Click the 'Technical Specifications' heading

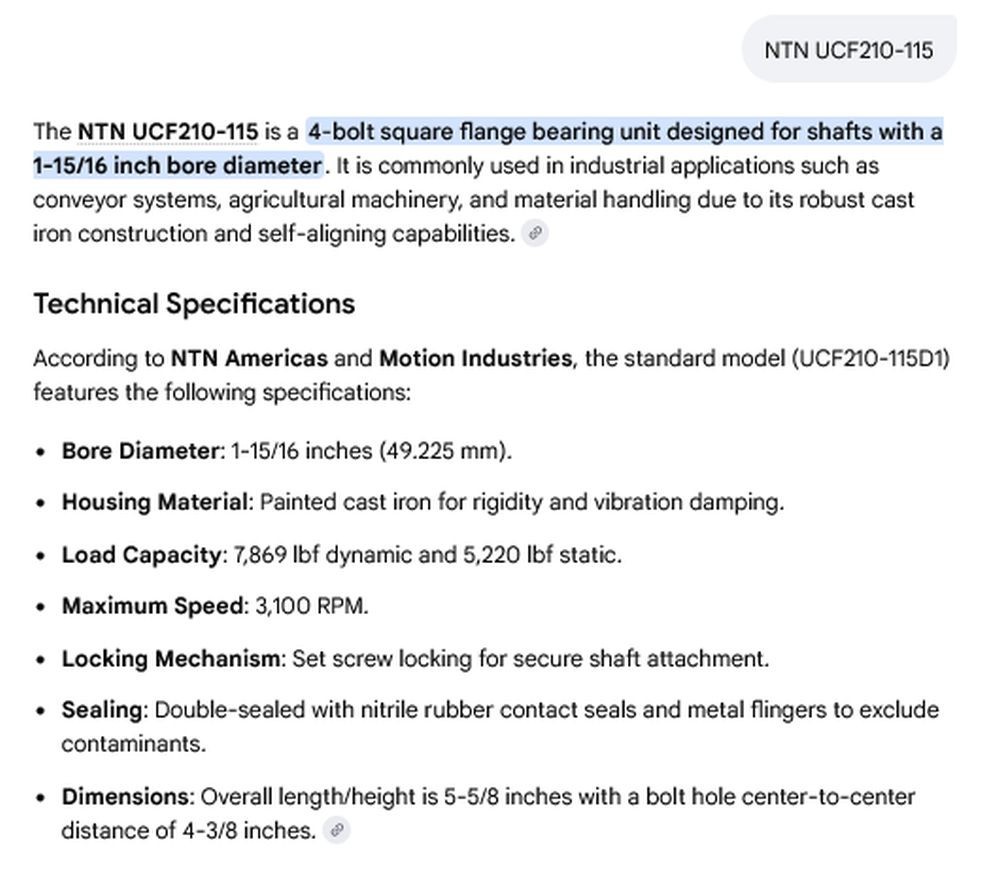pos(194,304)
